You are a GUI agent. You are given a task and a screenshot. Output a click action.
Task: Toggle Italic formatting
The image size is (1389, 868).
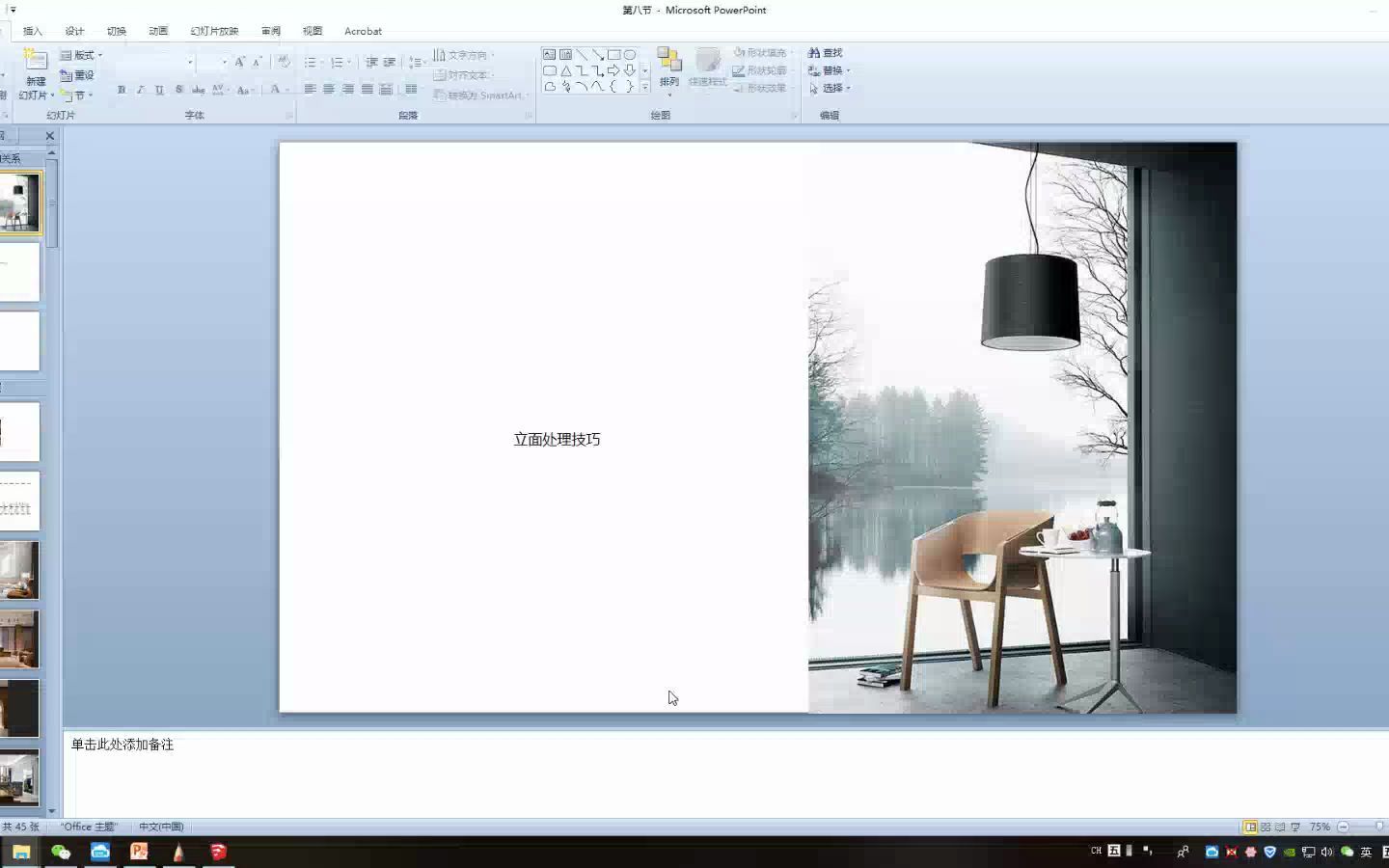pos(140,90)
